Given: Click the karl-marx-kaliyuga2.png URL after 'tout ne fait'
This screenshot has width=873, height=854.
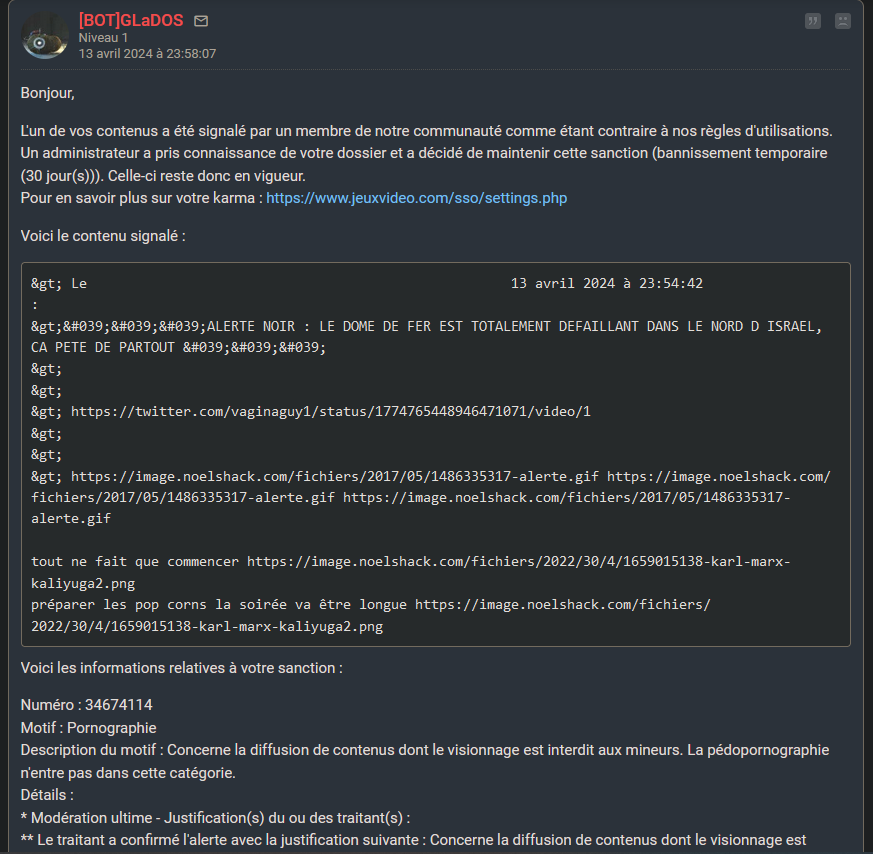Looking at the screenshot, I should (x=519, y=562).
